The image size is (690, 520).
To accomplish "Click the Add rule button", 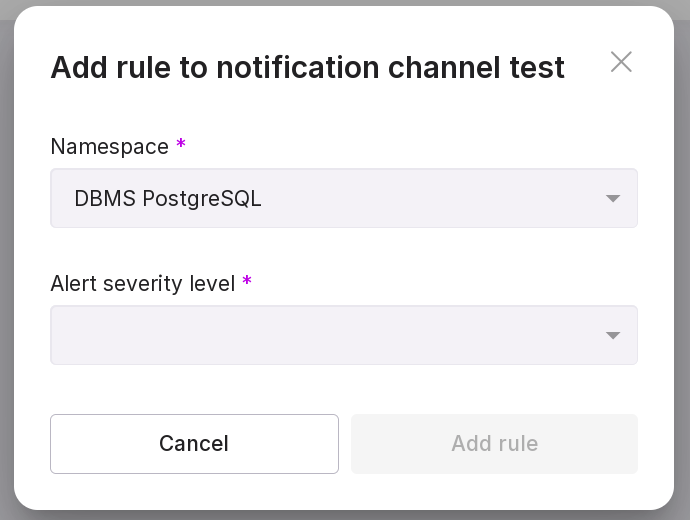I will [x=494, y=444].
